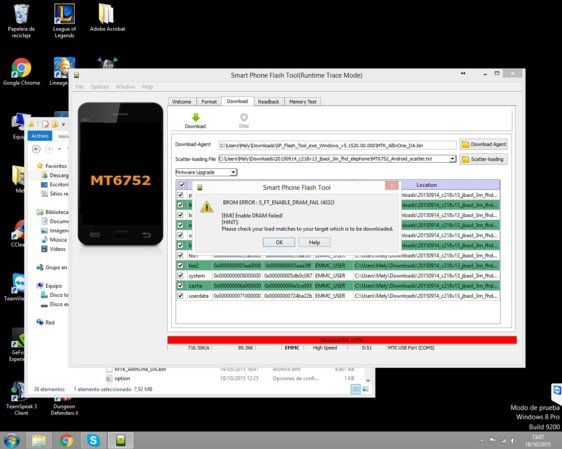This screenshot has width=562, height=449.
Task: Open Archivo tab in Explorer window
Action: click(40, 136)
